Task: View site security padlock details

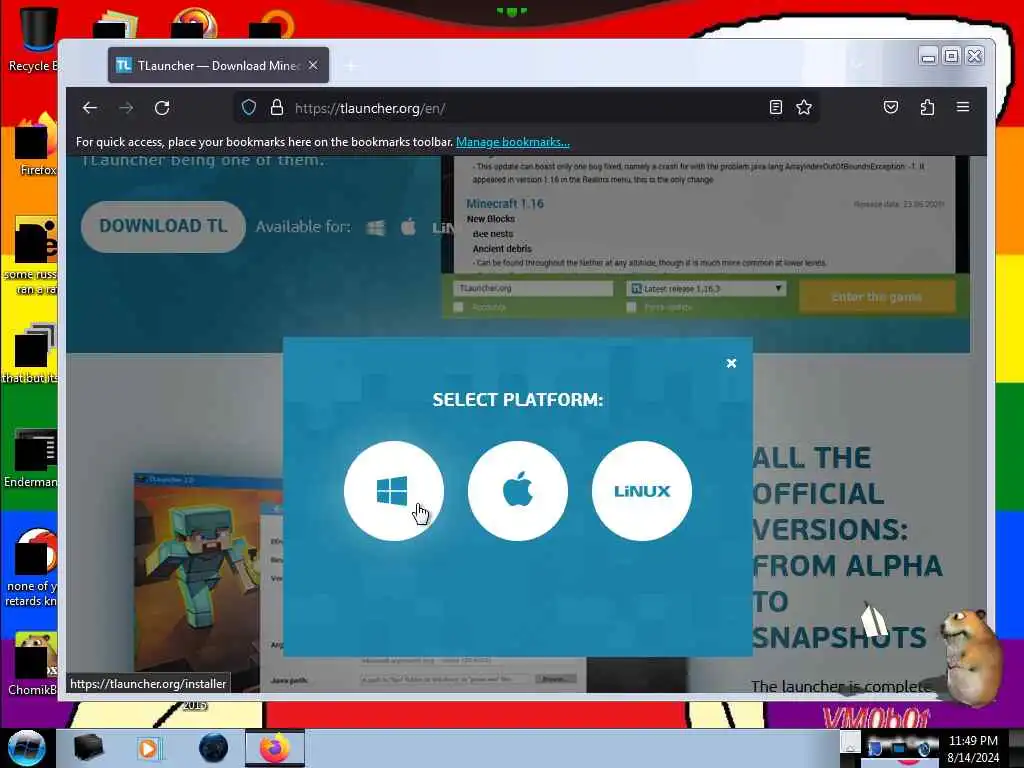Action: click(x=277, y=108)
